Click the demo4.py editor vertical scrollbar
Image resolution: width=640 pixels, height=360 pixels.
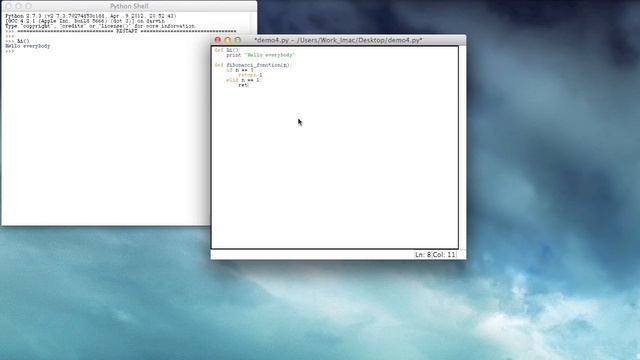coord(462,147)
